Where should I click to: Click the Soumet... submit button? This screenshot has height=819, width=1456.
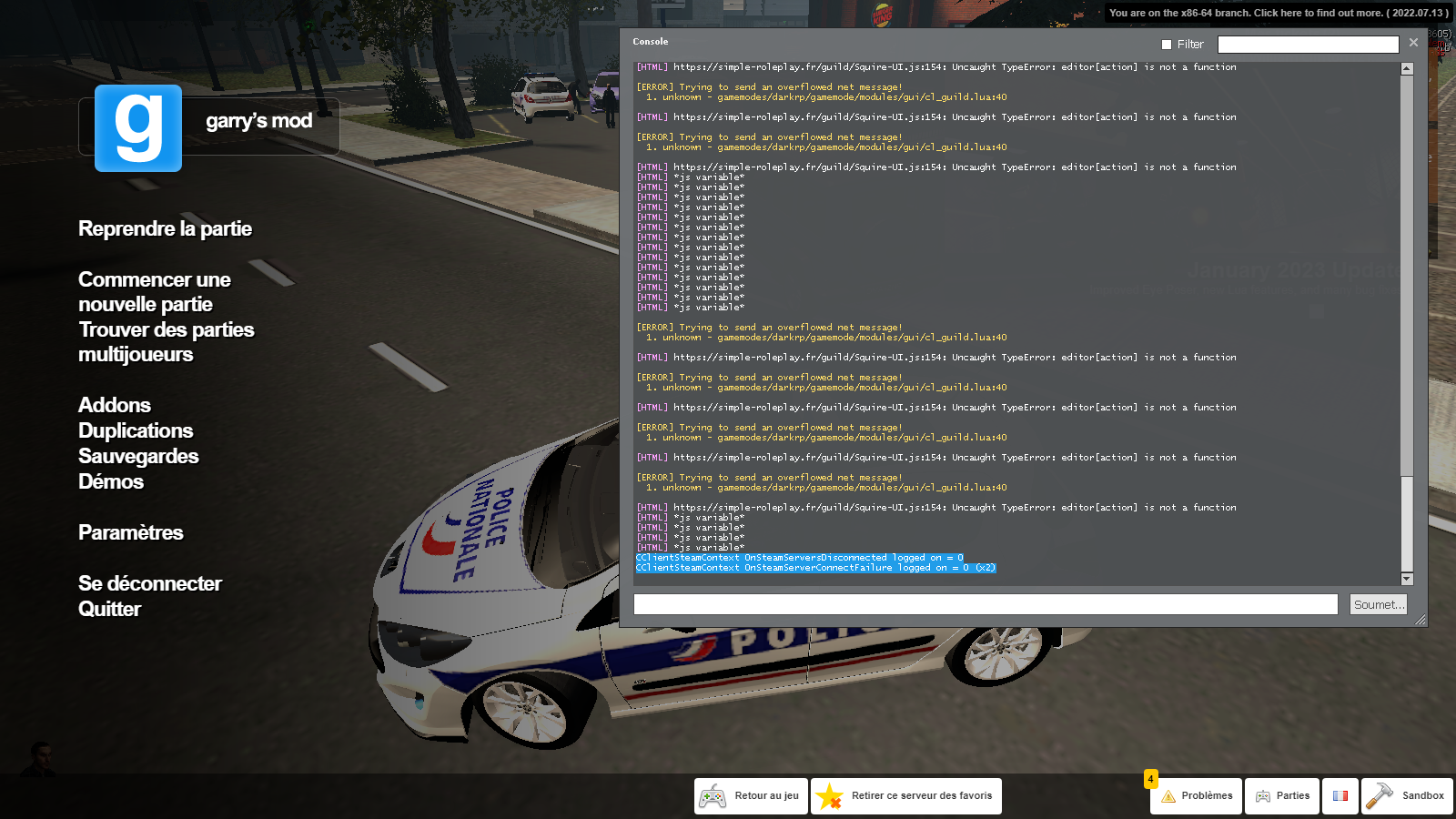pyautogui.click(x=1379, y=604)
